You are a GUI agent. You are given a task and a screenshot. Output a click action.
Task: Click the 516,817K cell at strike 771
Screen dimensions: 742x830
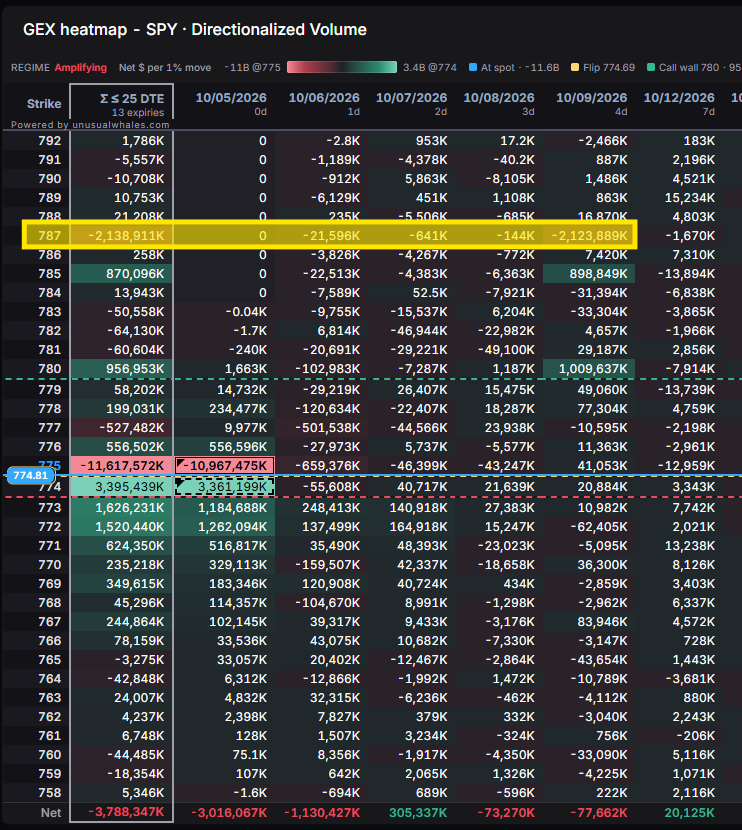tap(224, 546)
